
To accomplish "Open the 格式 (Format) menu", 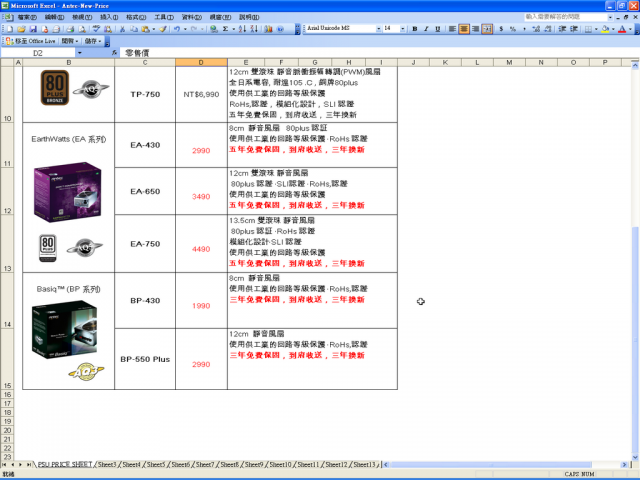I will coord(136,17).
